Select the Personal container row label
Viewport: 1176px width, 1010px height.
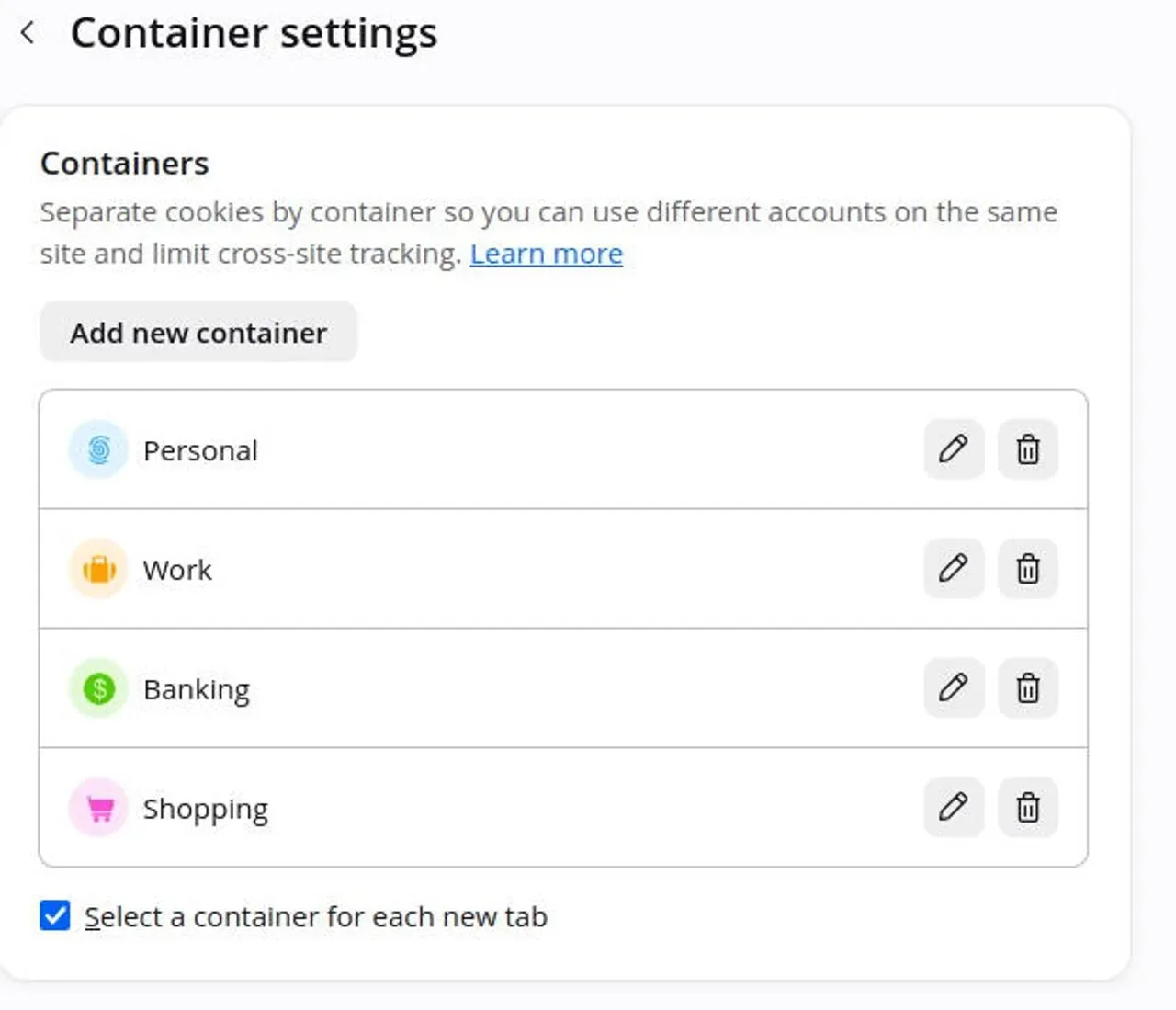(200, 450)
